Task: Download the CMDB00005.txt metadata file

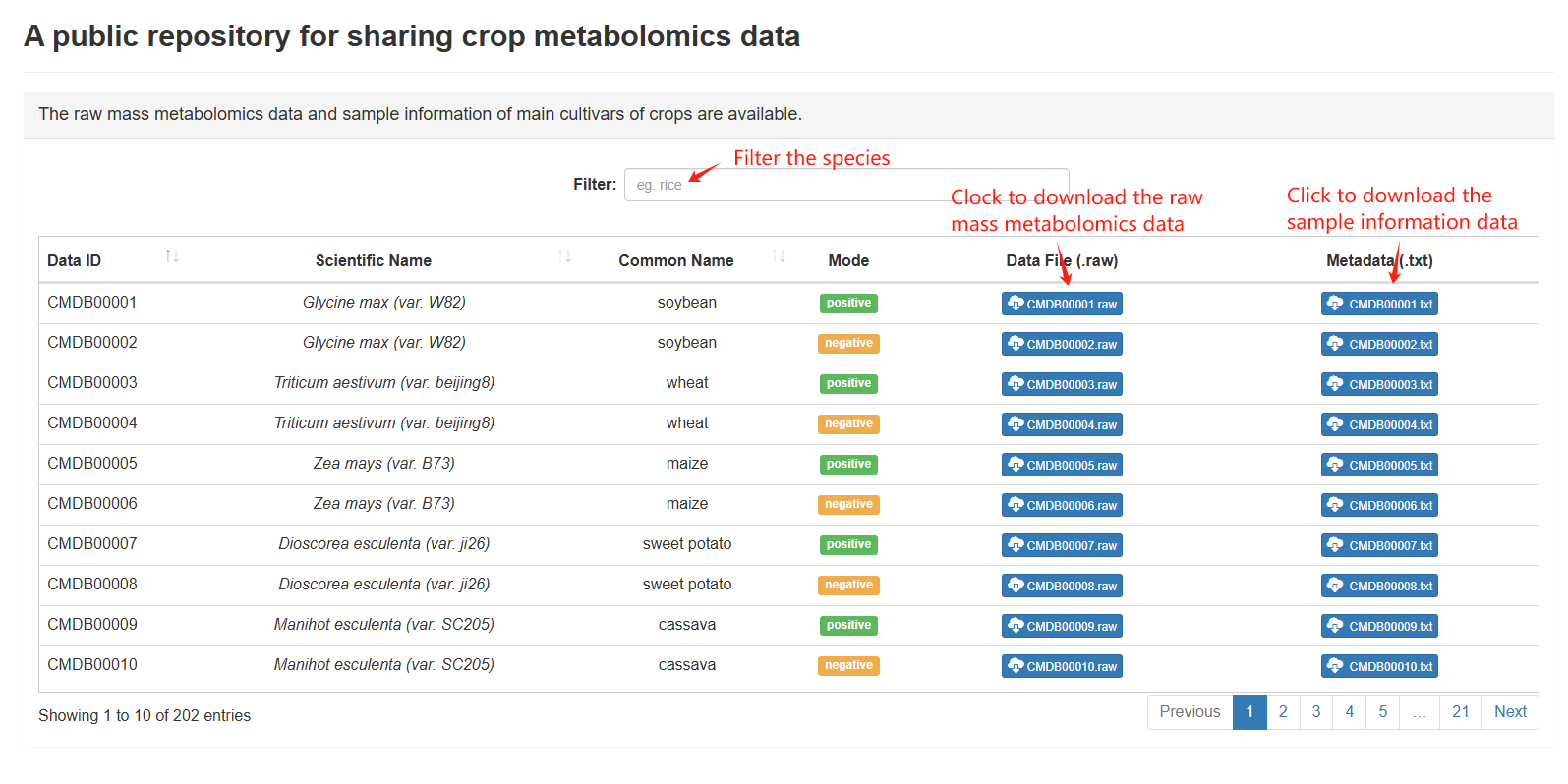Action: pyautogui.click(x=1379, y=465)
